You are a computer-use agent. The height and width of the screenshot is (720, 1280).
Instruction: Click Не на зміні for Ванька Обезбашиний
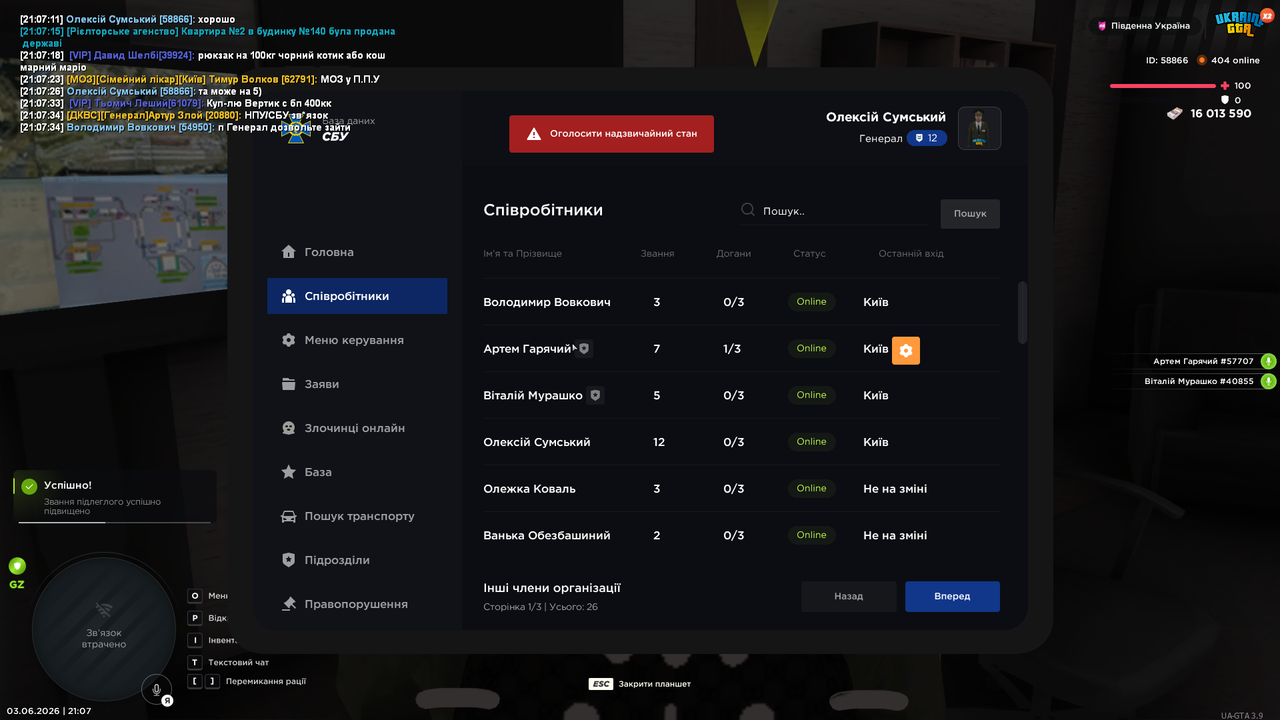[895, 536]
